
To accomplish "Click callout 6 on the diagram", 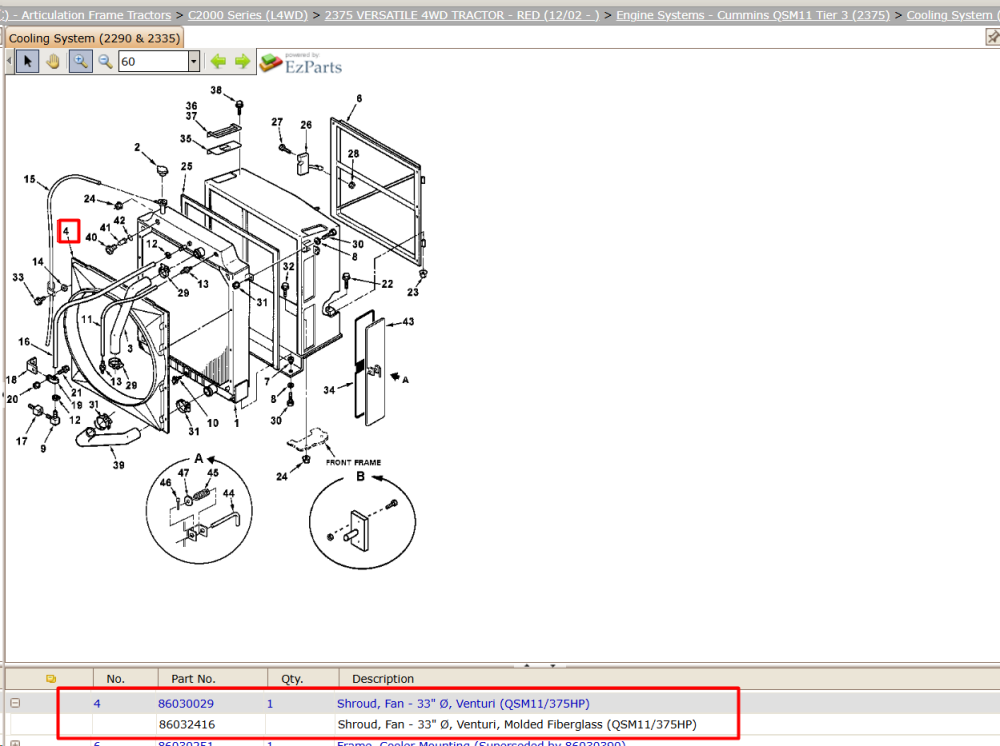I will 359,98.
